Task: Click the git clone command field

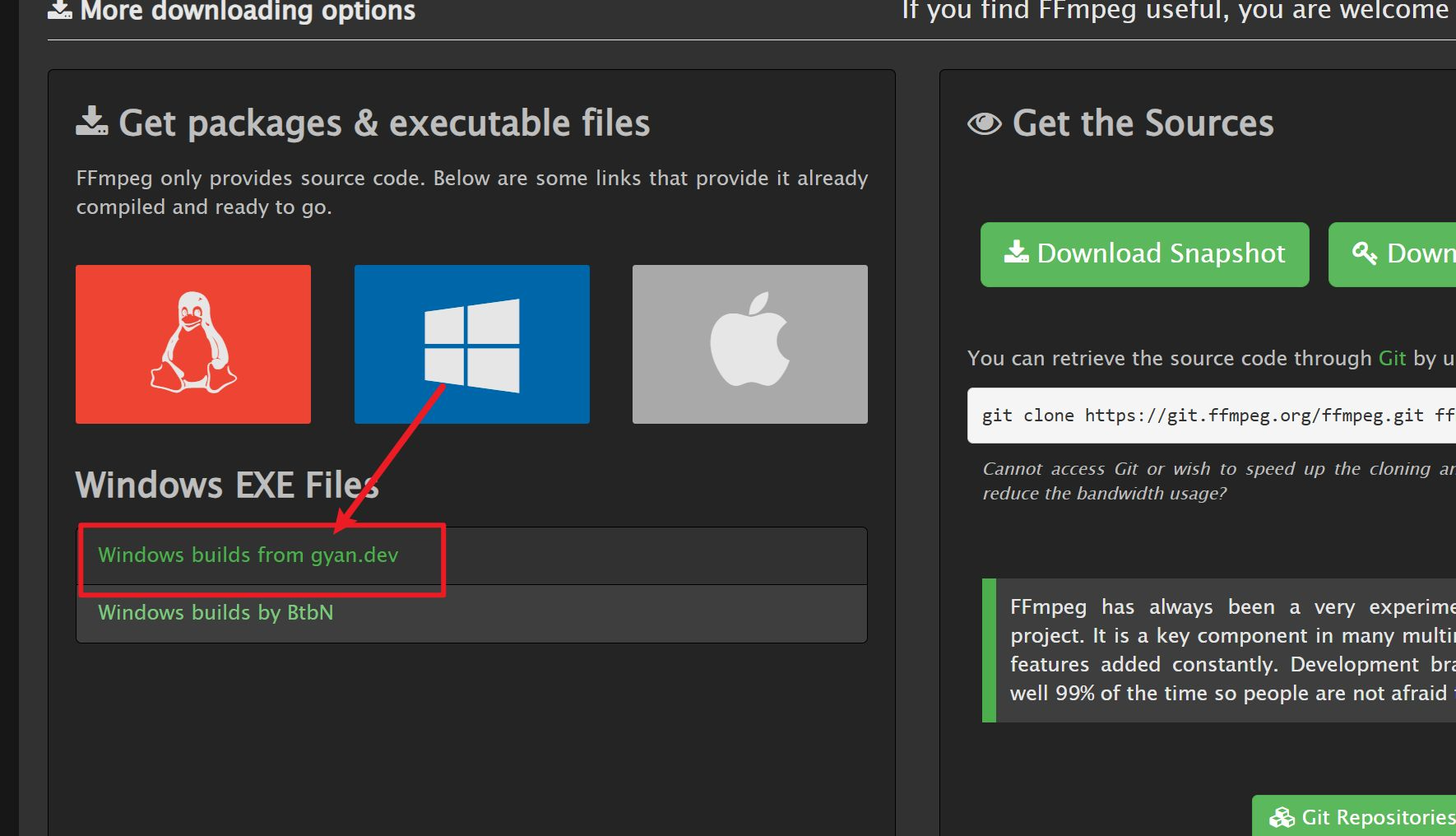Action: pos(1212,416)
